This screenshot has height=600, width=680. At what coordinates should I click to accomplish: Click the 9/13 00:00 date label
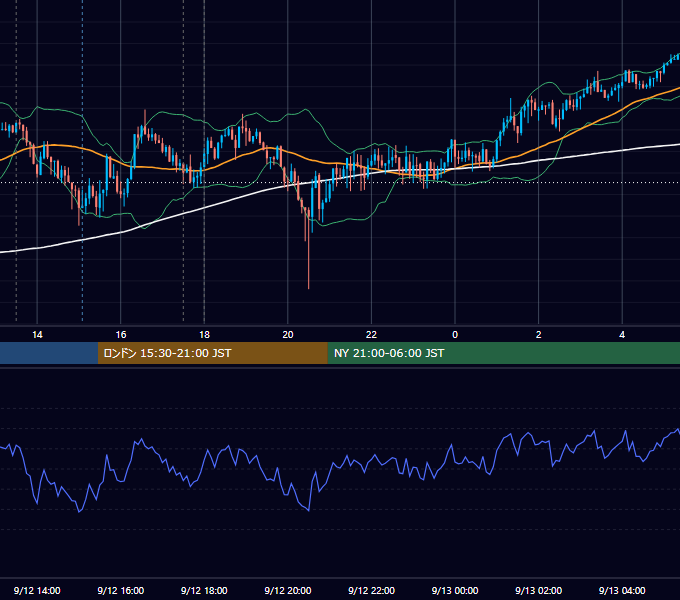click(455, 590)
